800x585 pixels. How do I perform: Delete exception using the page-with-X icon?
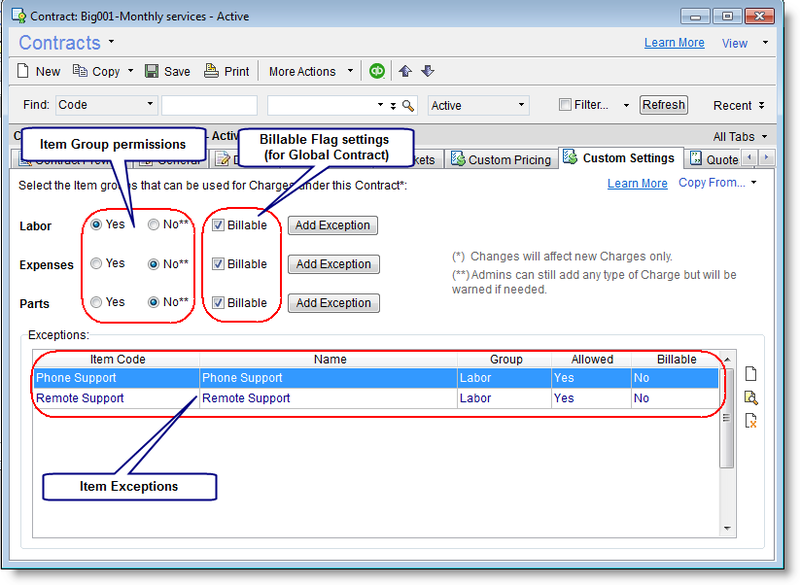click(751, 421)
